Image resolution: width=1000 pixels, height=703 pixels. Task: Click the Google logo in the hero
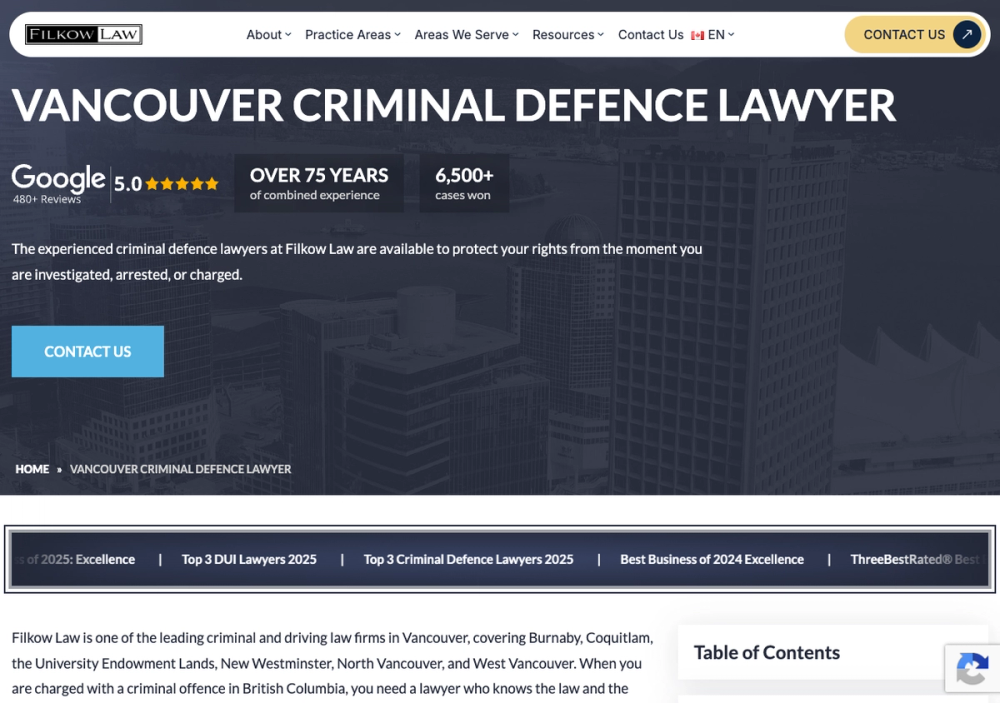click(x=59, y=178)
